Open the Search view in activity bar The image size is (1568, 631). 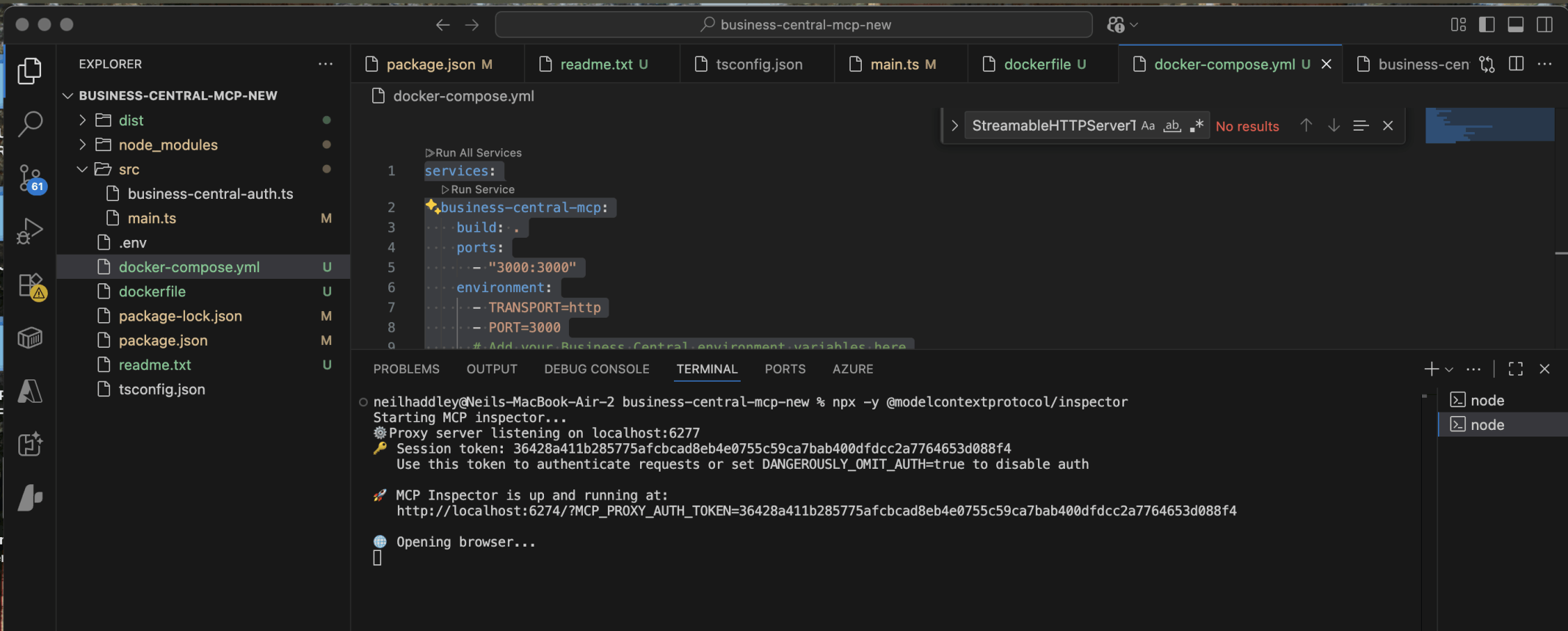(29, 124)
